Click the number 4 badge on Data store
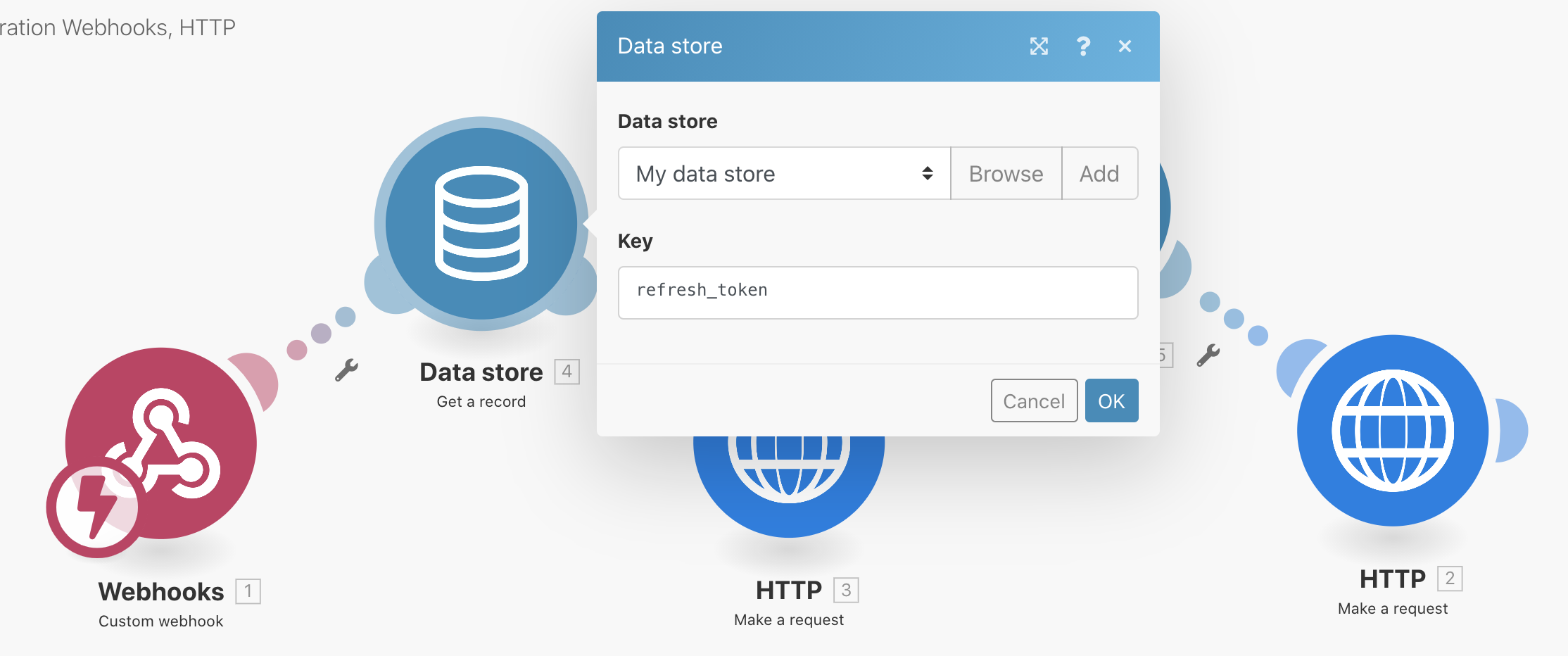 pos(567,371)
